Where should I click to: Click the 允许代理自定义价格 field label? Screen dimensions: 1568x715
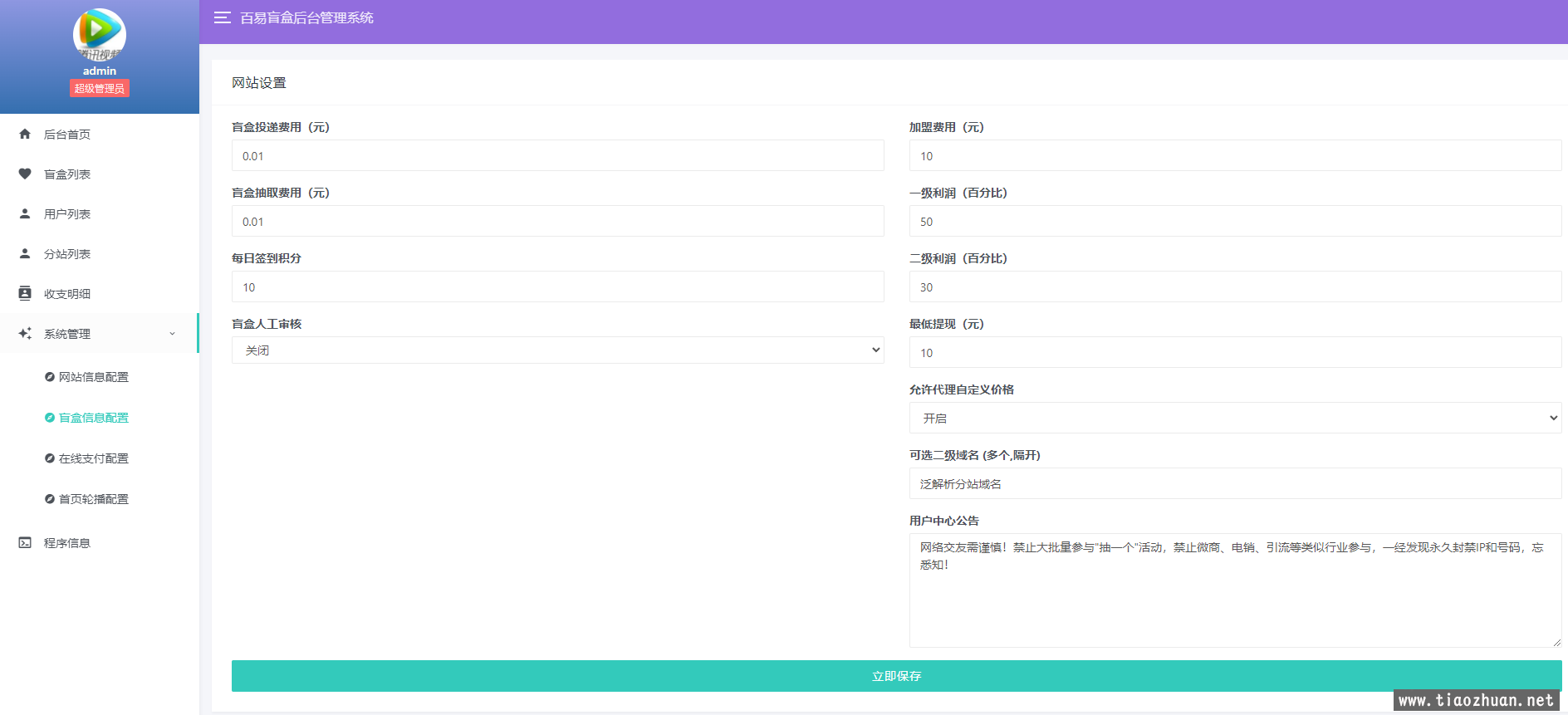(x=962, y=389)
